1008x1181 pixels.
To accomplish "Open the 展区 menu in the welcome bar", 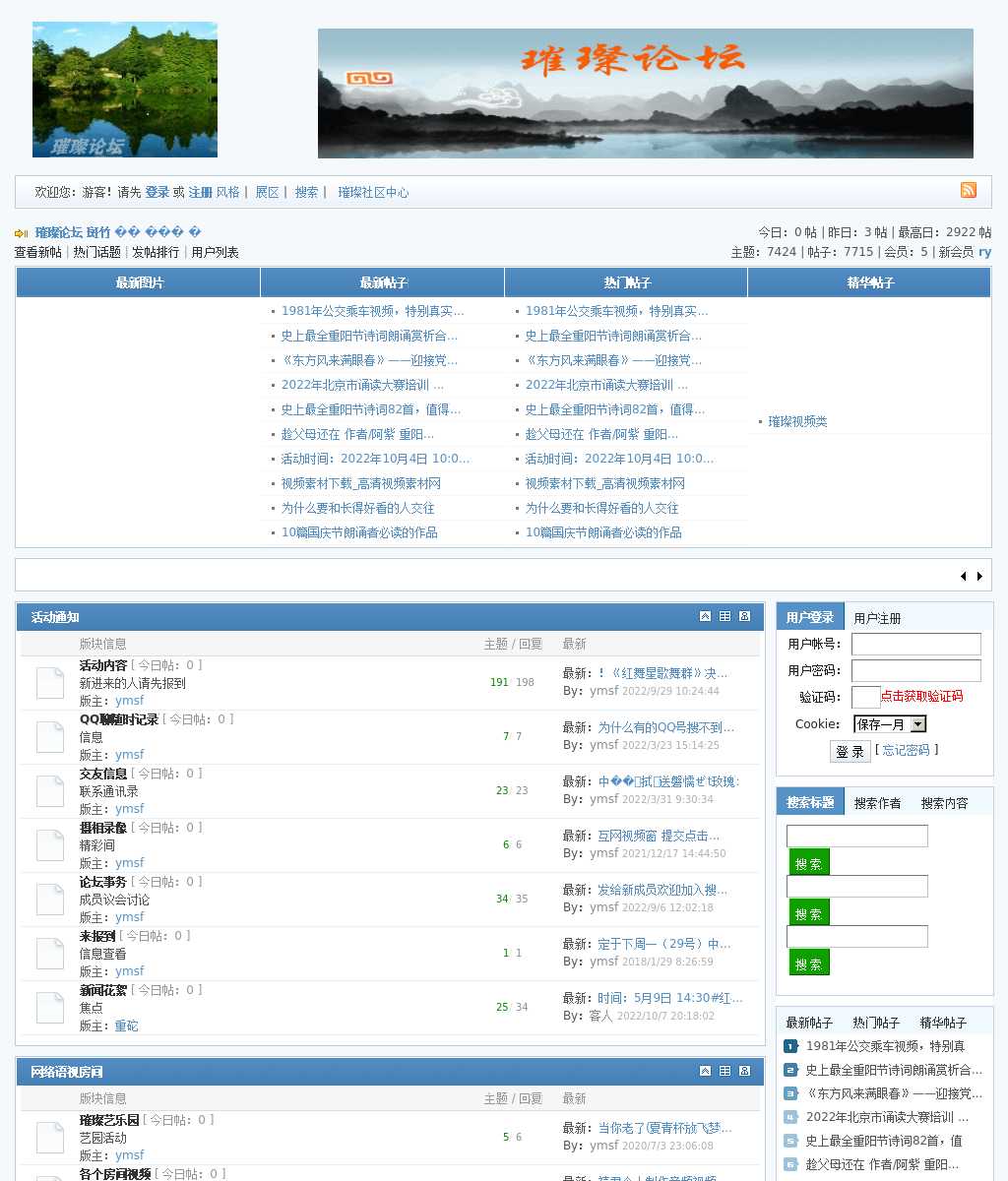I will 267,192.
